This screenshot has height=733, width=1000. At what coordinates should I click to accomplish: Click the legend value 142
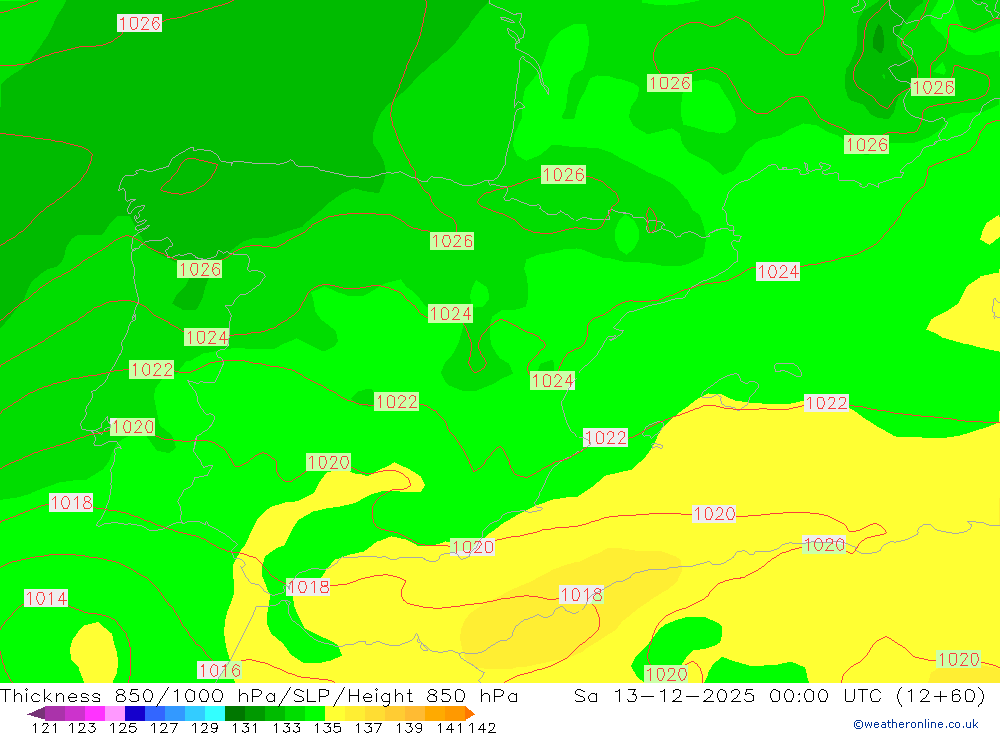tap(482, 727)
